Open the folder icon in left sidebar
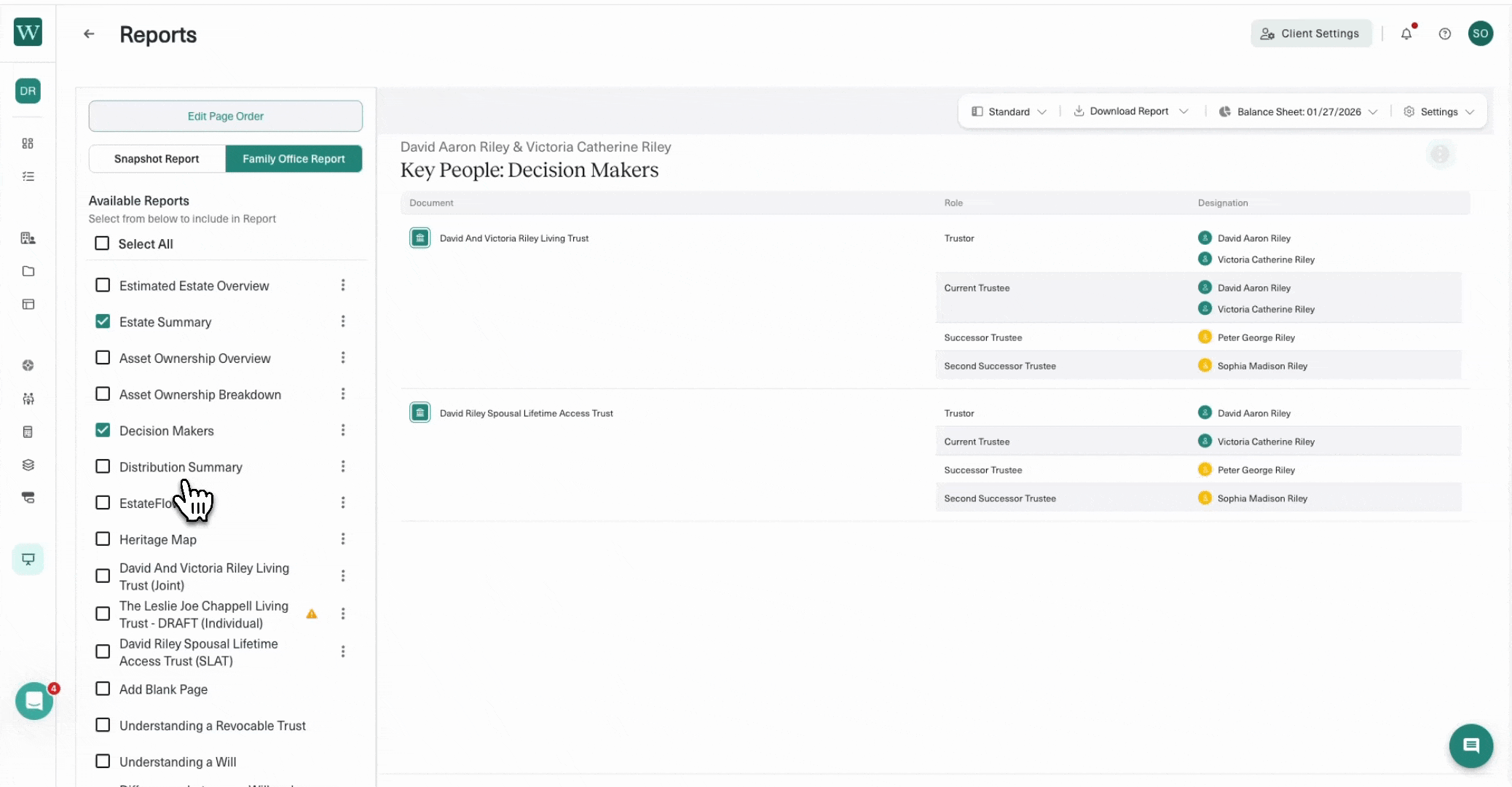 coord(28,271)
